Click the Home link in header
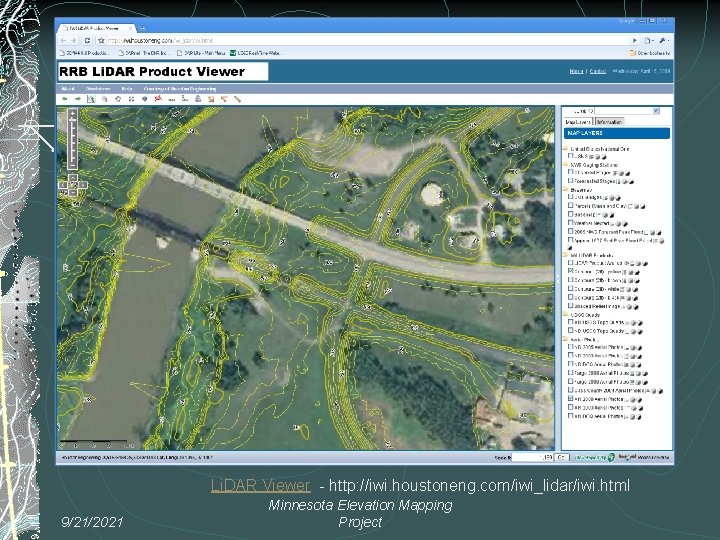 [x=576, y=71]
